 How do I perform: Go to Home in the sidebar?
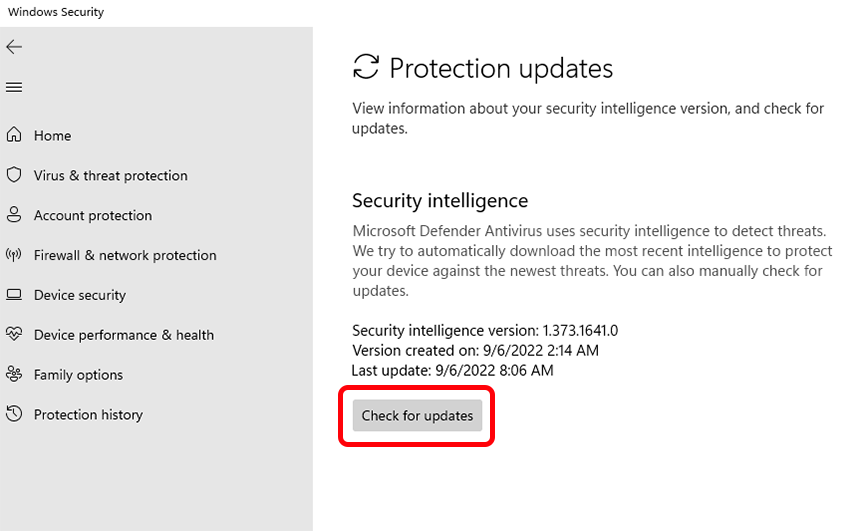(x=52, y=136)
